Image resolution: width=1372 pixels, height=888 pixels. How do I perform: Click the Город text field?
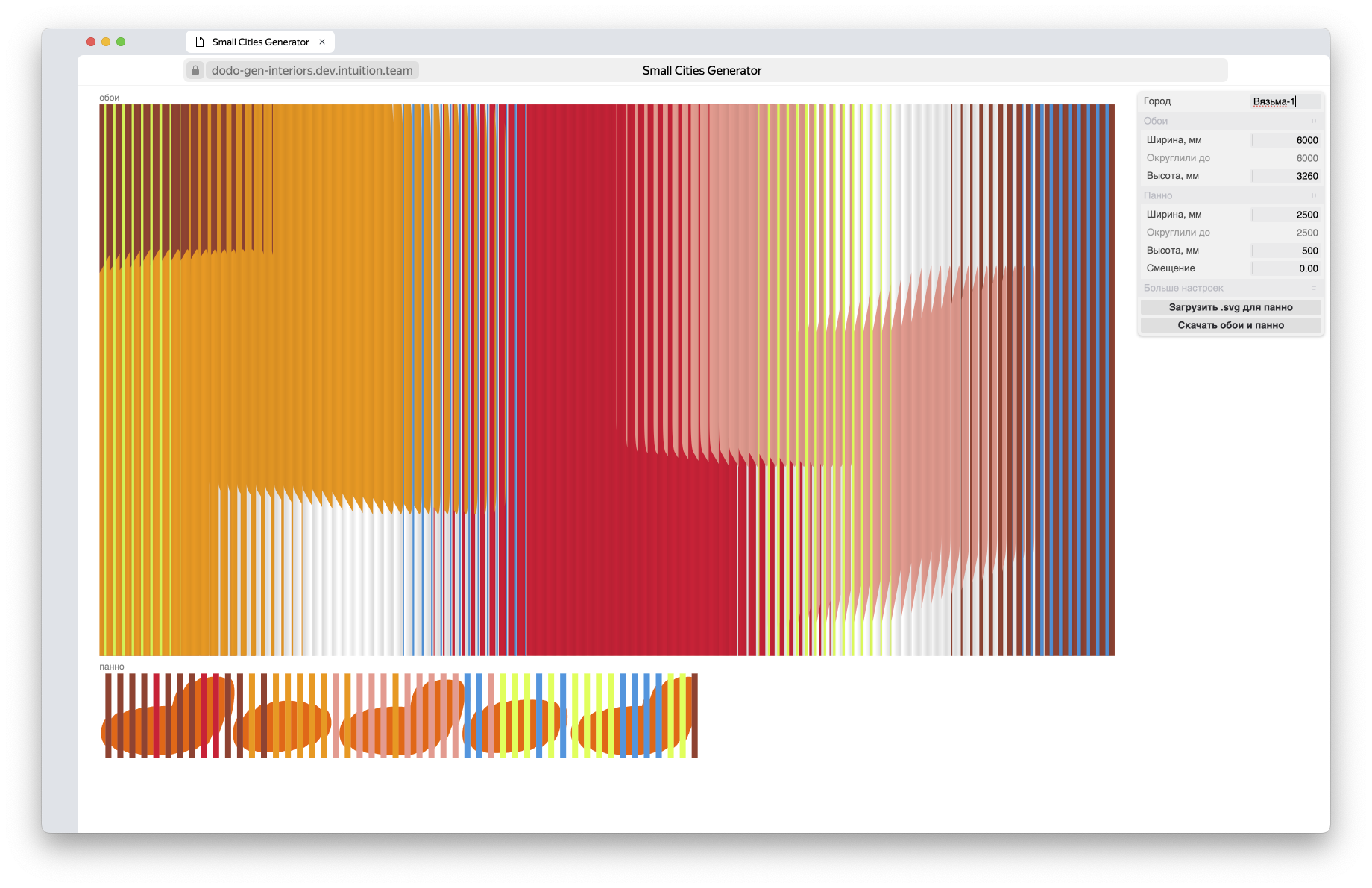(1286, 101)
